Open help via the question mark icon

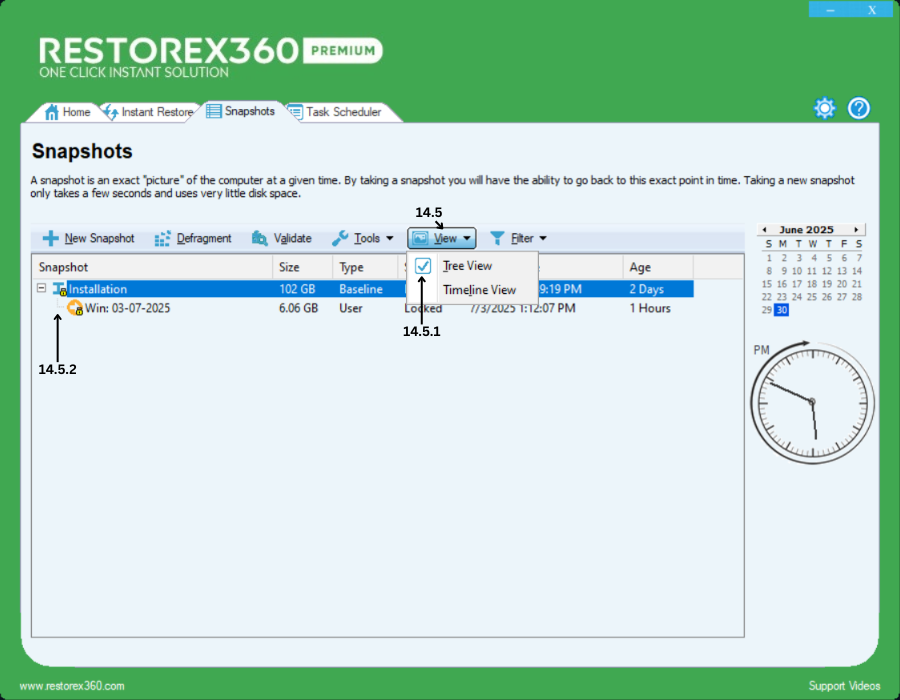click(859, 109)
